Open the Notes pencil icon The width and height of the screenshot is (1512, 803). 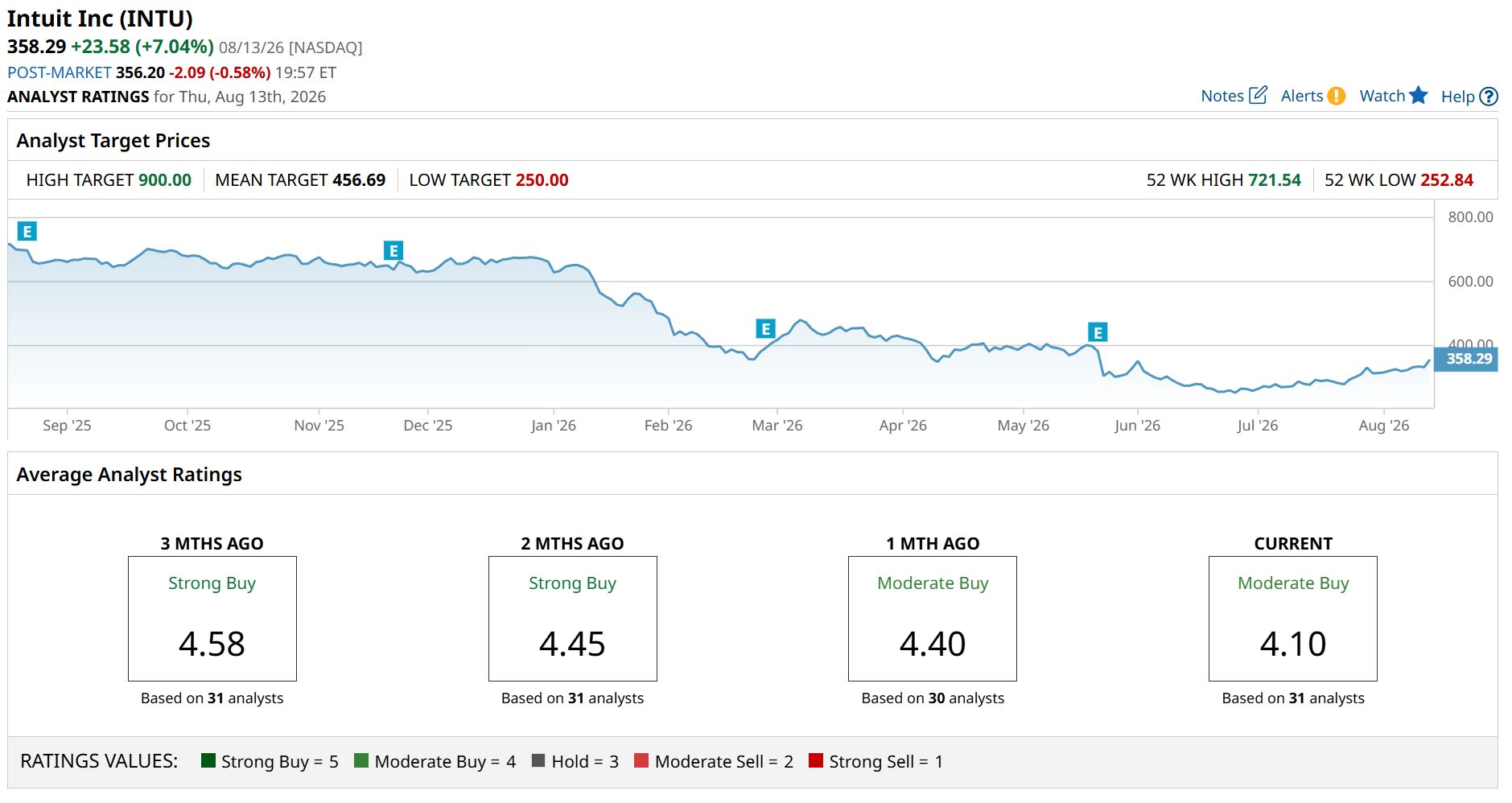tap(1258, 96)
